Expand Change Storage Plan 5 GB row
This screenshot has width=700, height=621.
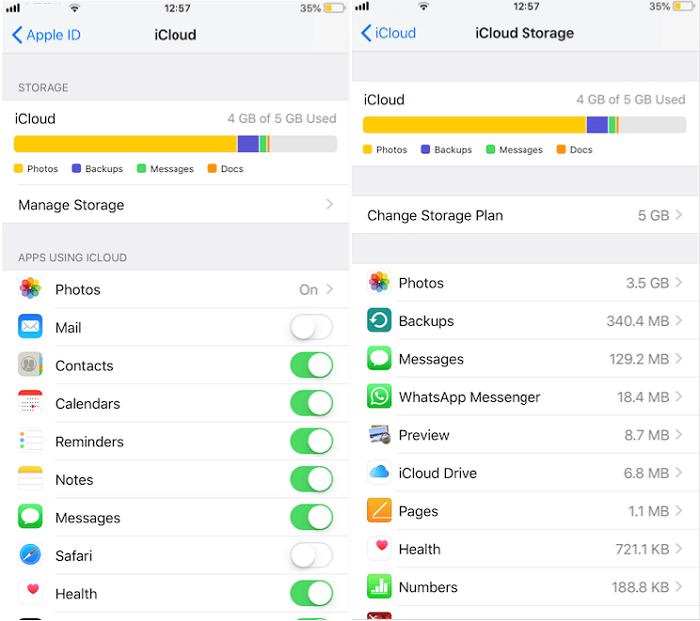point(525,215)
